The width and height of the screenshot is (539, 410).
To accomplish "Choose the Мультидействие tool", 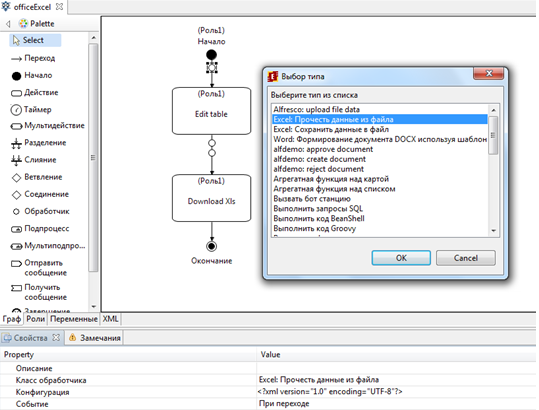I will (48, 126).
